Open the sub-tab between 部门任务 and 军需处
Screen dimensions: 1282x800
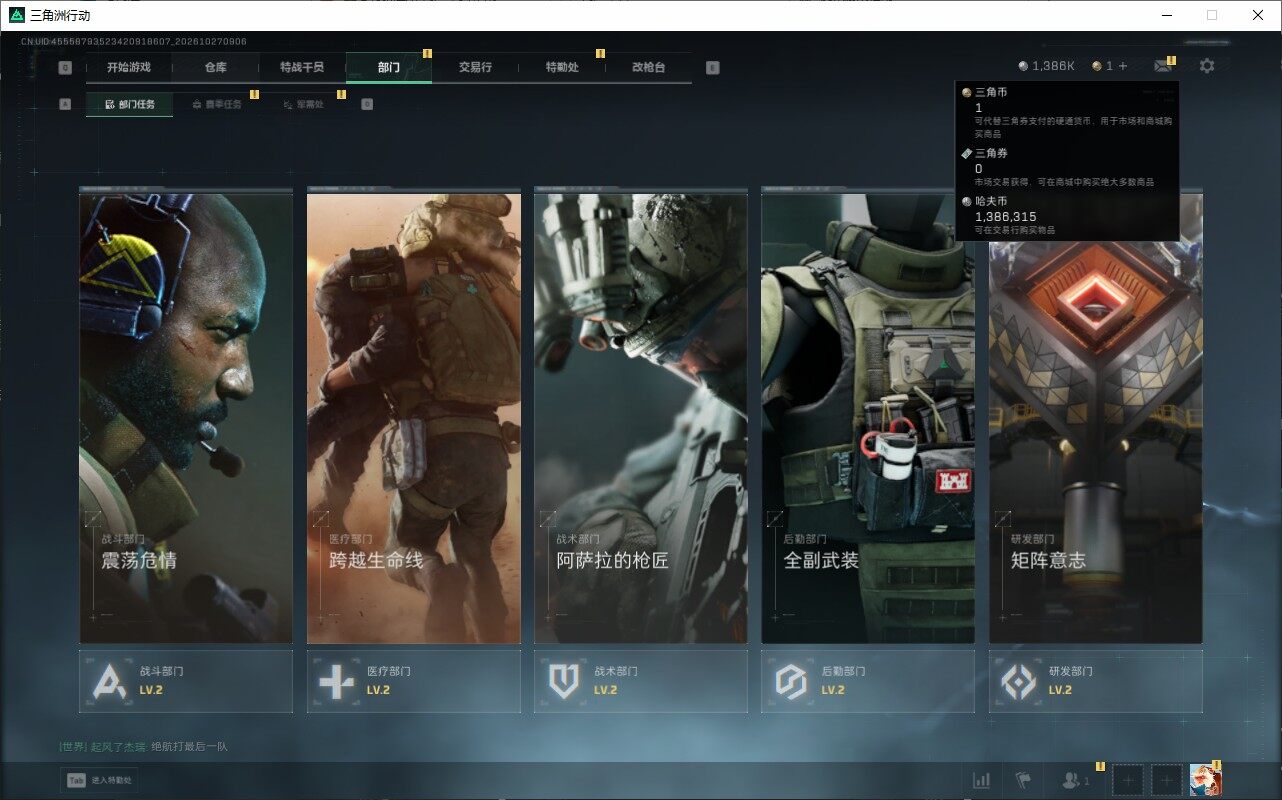coord(216,104)
